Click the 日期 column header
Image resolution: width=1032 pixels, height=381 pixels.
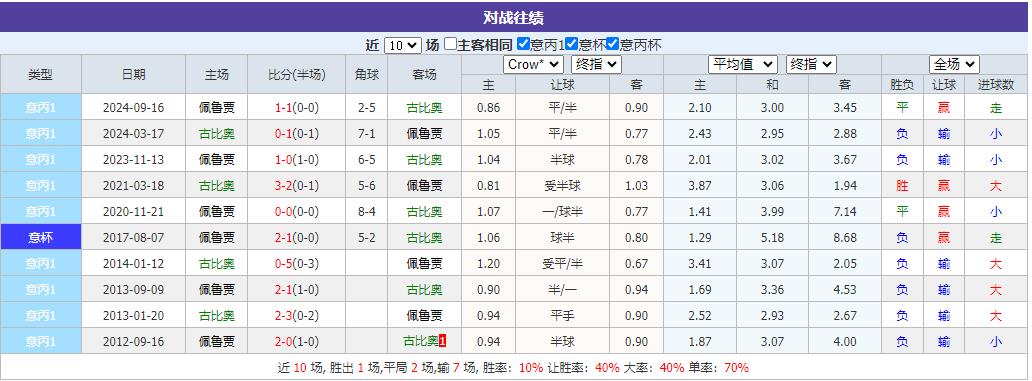coord(134,74)
